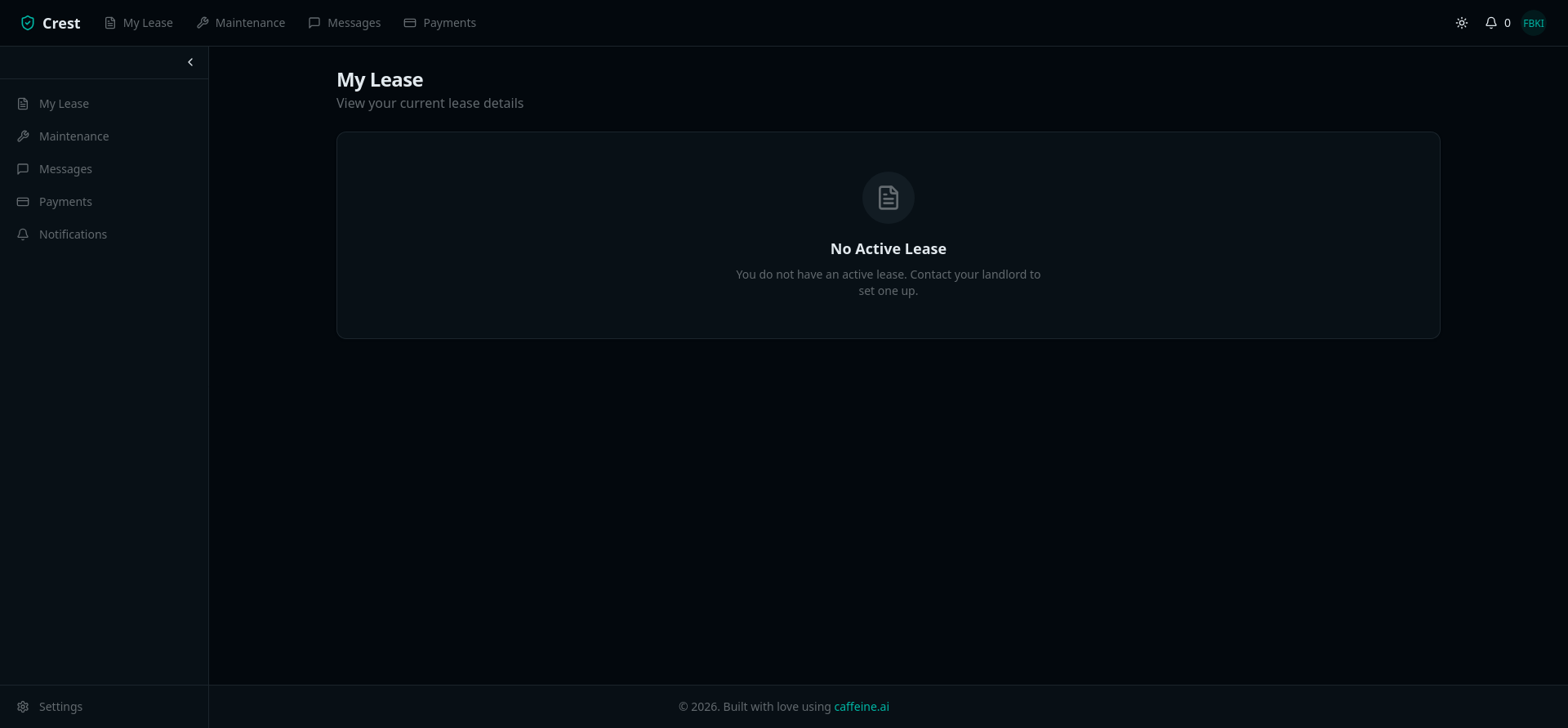This screenshot has height=728, width=1568.
Task: Open notifications via the header bell icon
Action: point(1491,23)
